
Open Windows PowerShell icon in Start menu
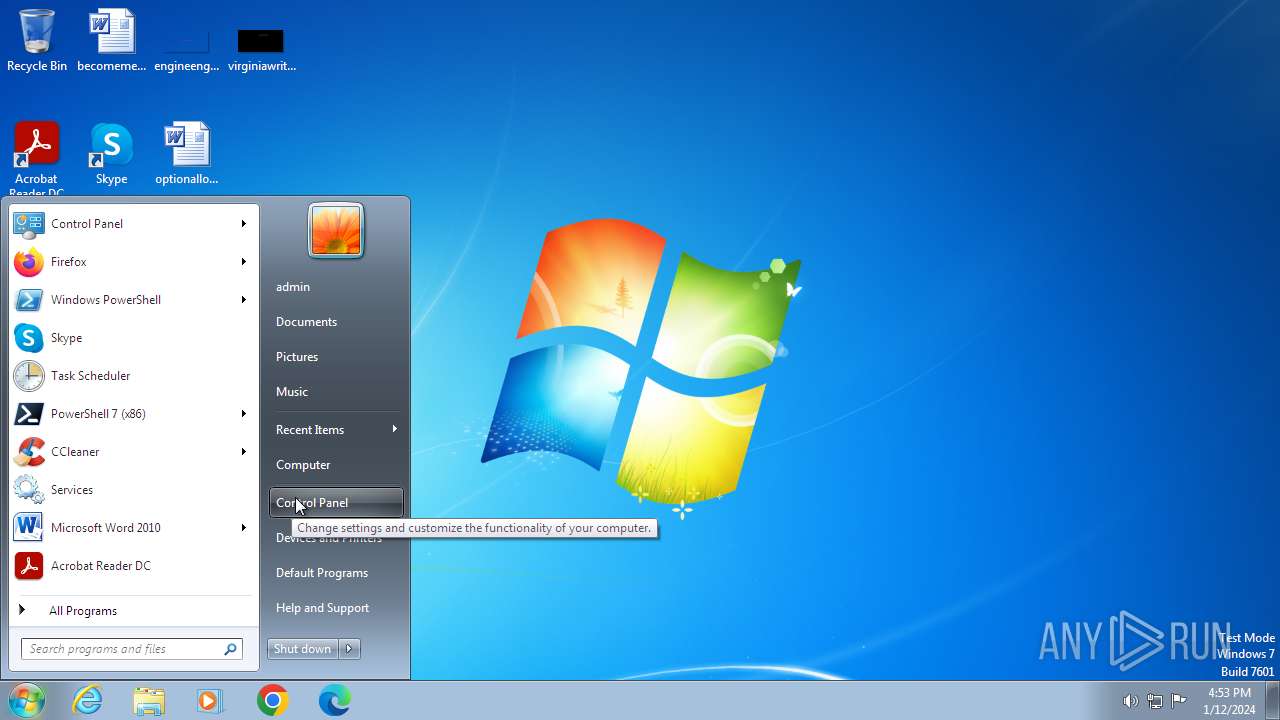click(x=28, y=300)
